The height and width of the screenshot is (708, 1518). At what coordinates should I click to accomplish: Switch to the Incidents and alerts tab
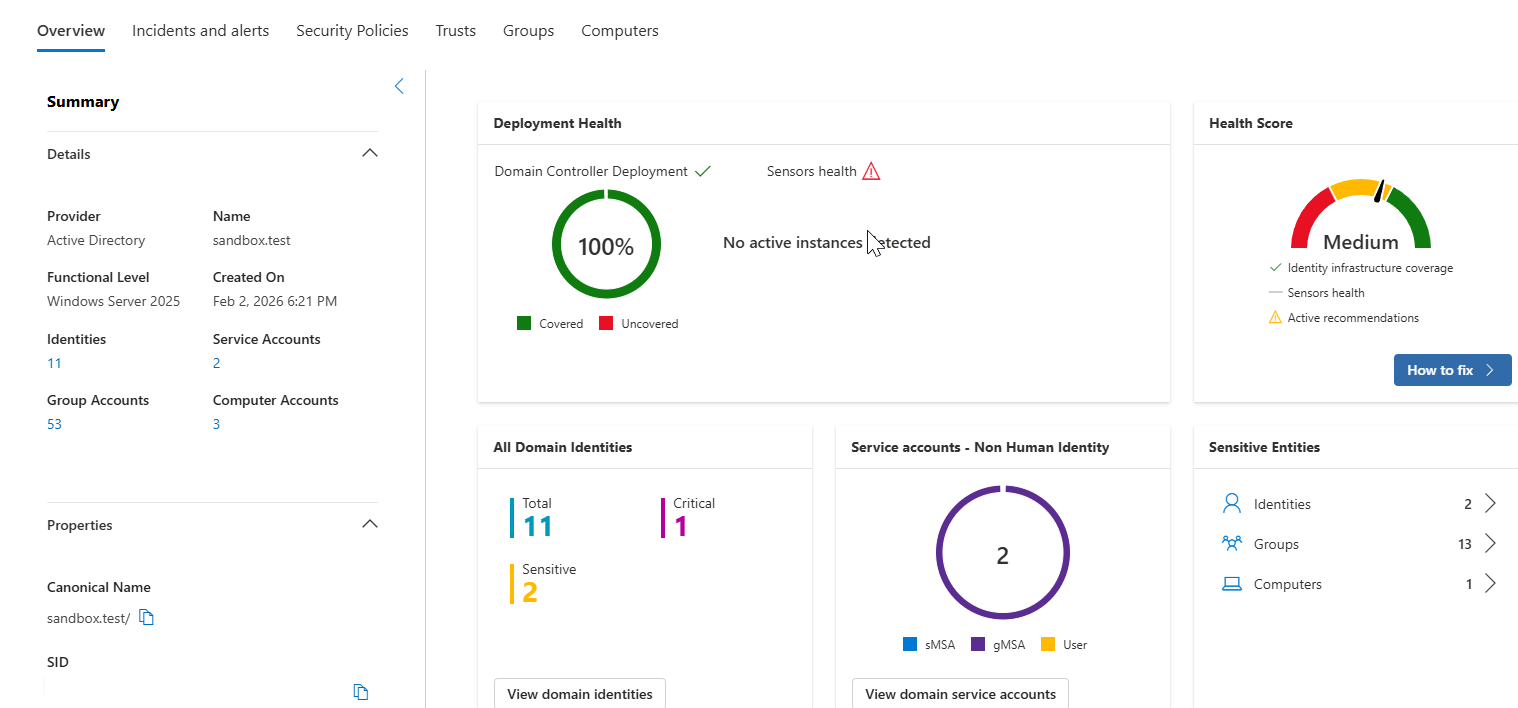pyautogui.click(x=200, y=30)
